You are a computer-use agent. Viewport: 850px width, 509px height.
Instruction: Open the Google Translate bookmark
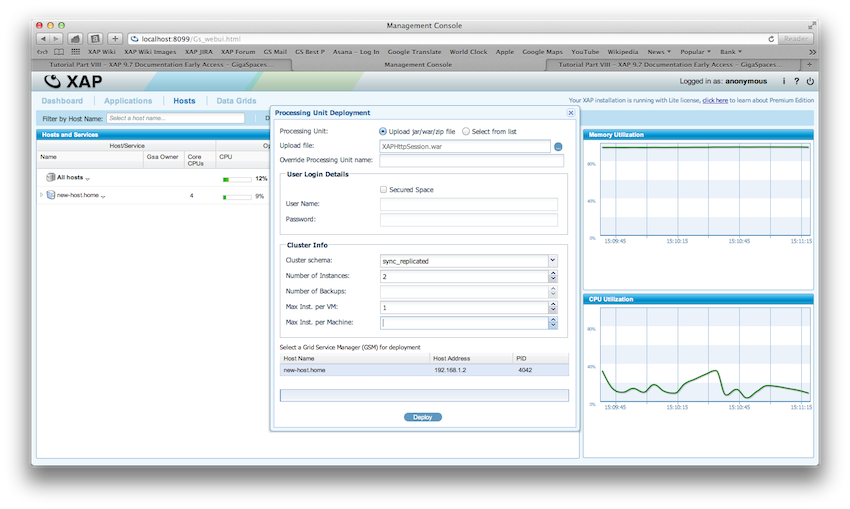point(414,52)
